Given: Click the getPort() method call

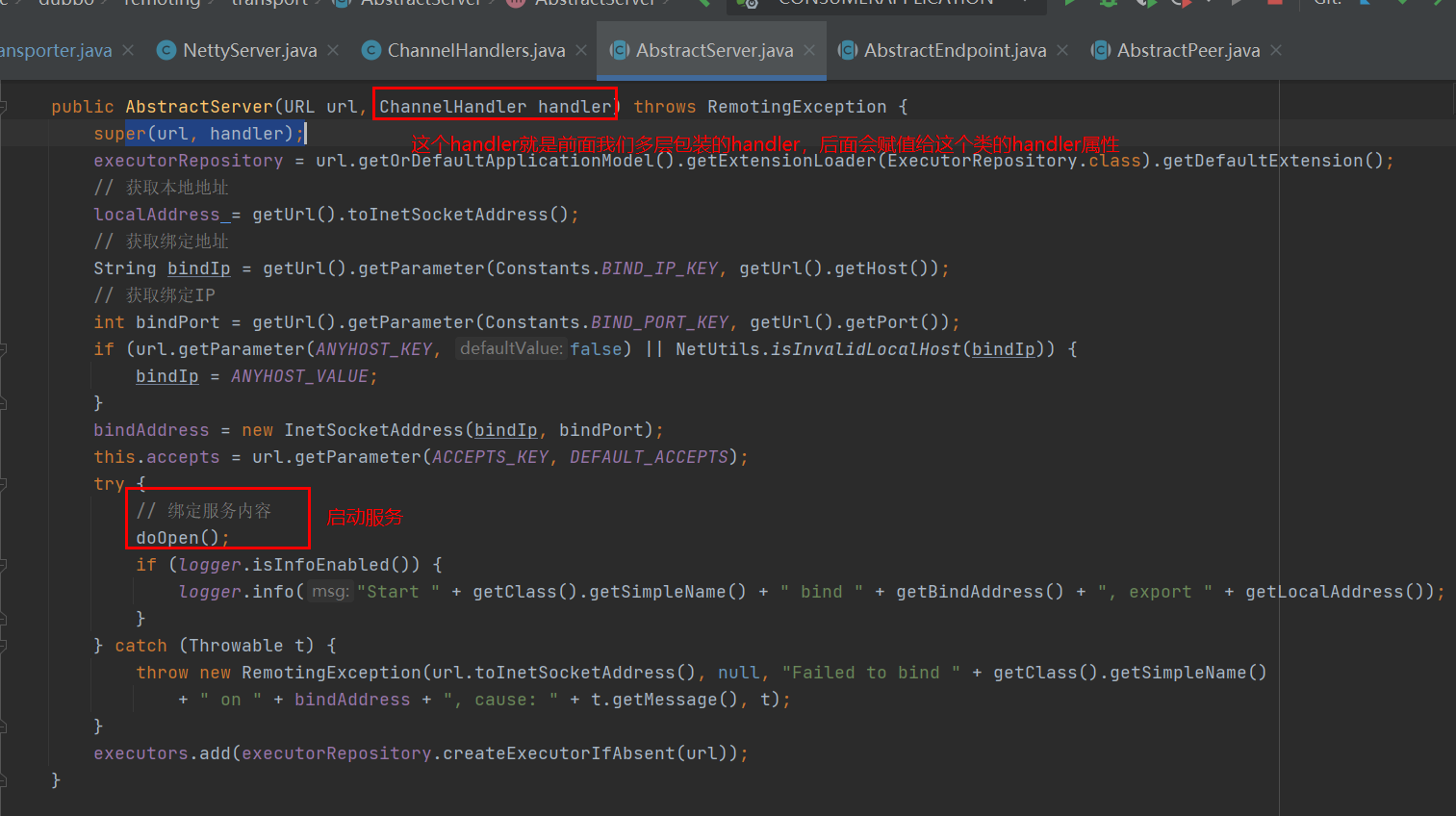Looking at the screenshot, I should coord(887,322).
